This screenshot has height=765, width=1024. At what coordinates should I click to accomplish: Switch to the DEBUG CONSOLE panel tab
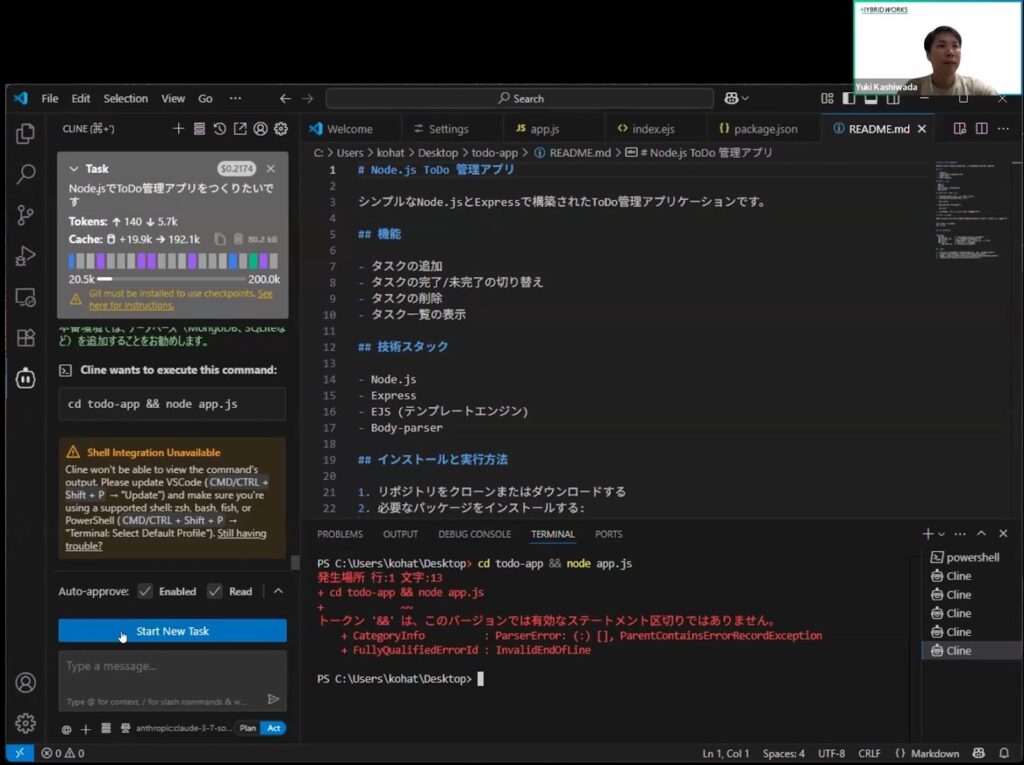[474, 534]
